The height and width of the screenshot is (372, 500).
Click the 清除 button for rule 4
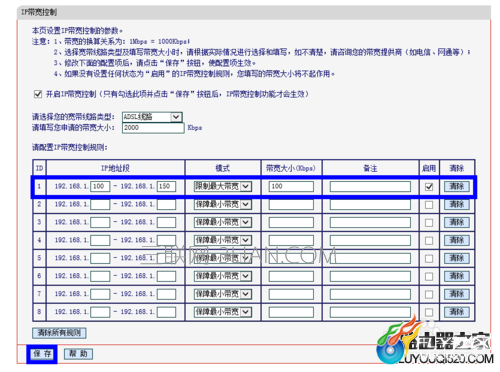(457, 240)
